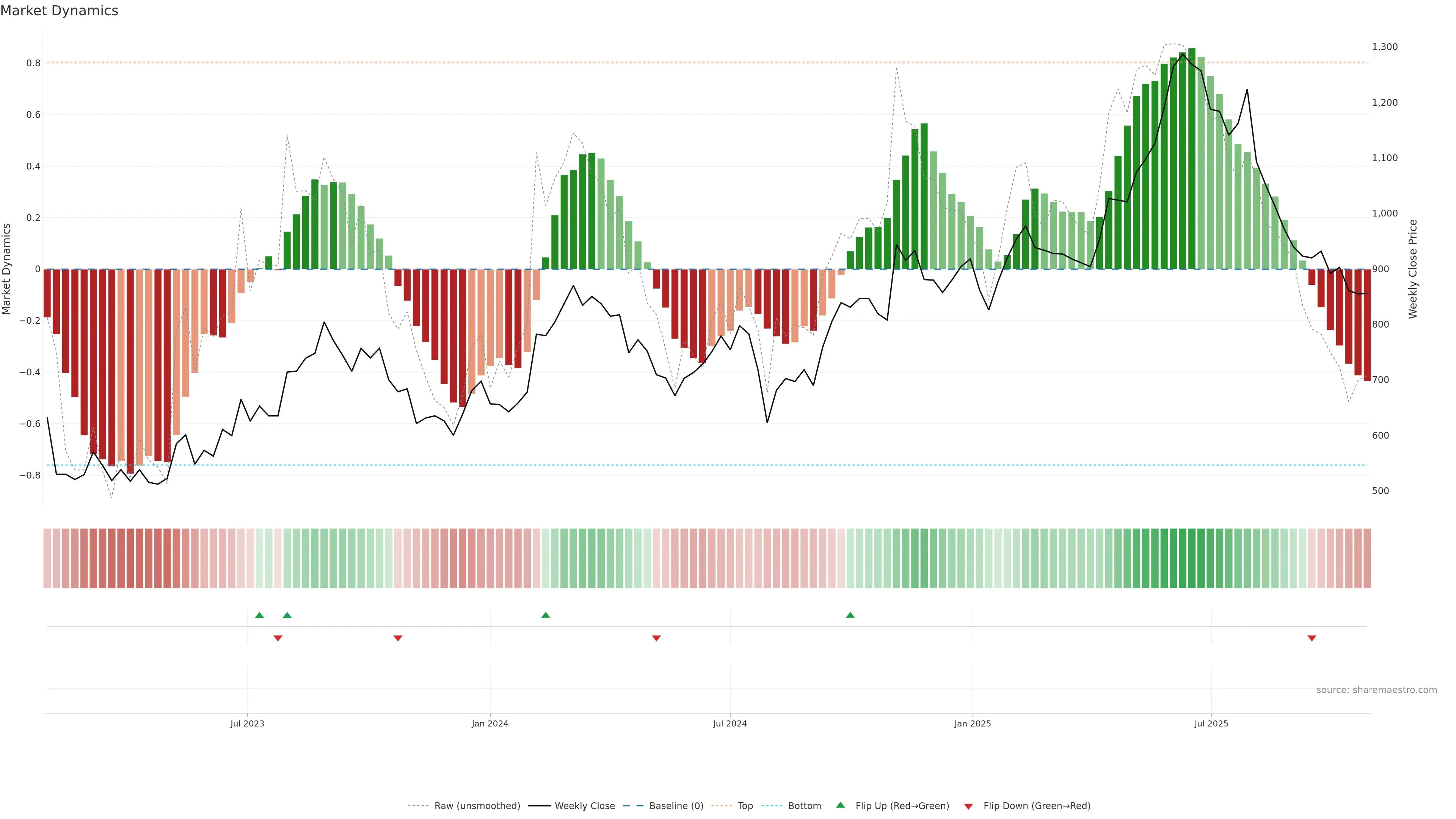
Task: Click the rightmost green flip-up triangle marker
Action: pos(850,615)
